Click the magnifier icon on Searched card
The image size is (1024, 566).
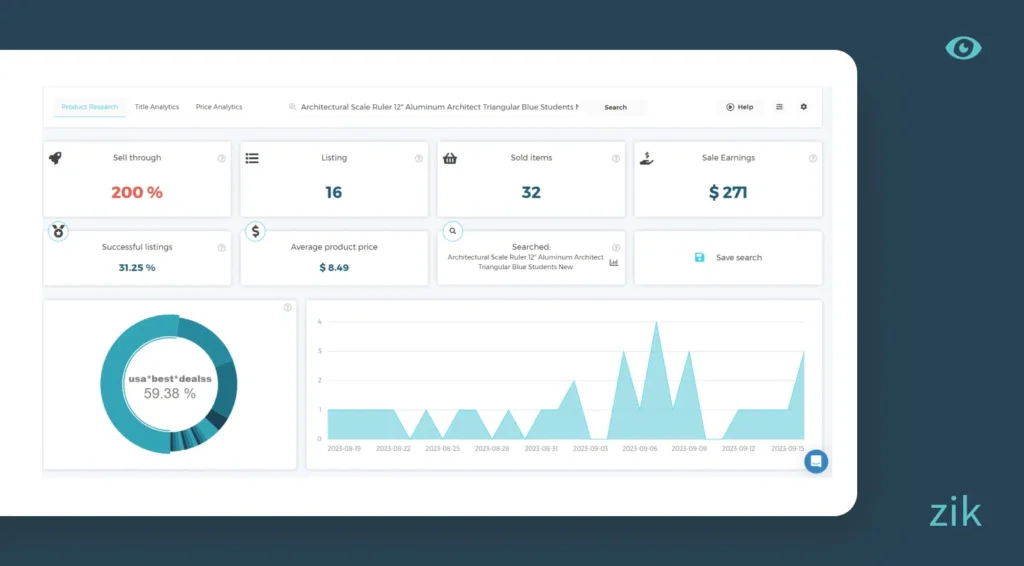point(453,231)
